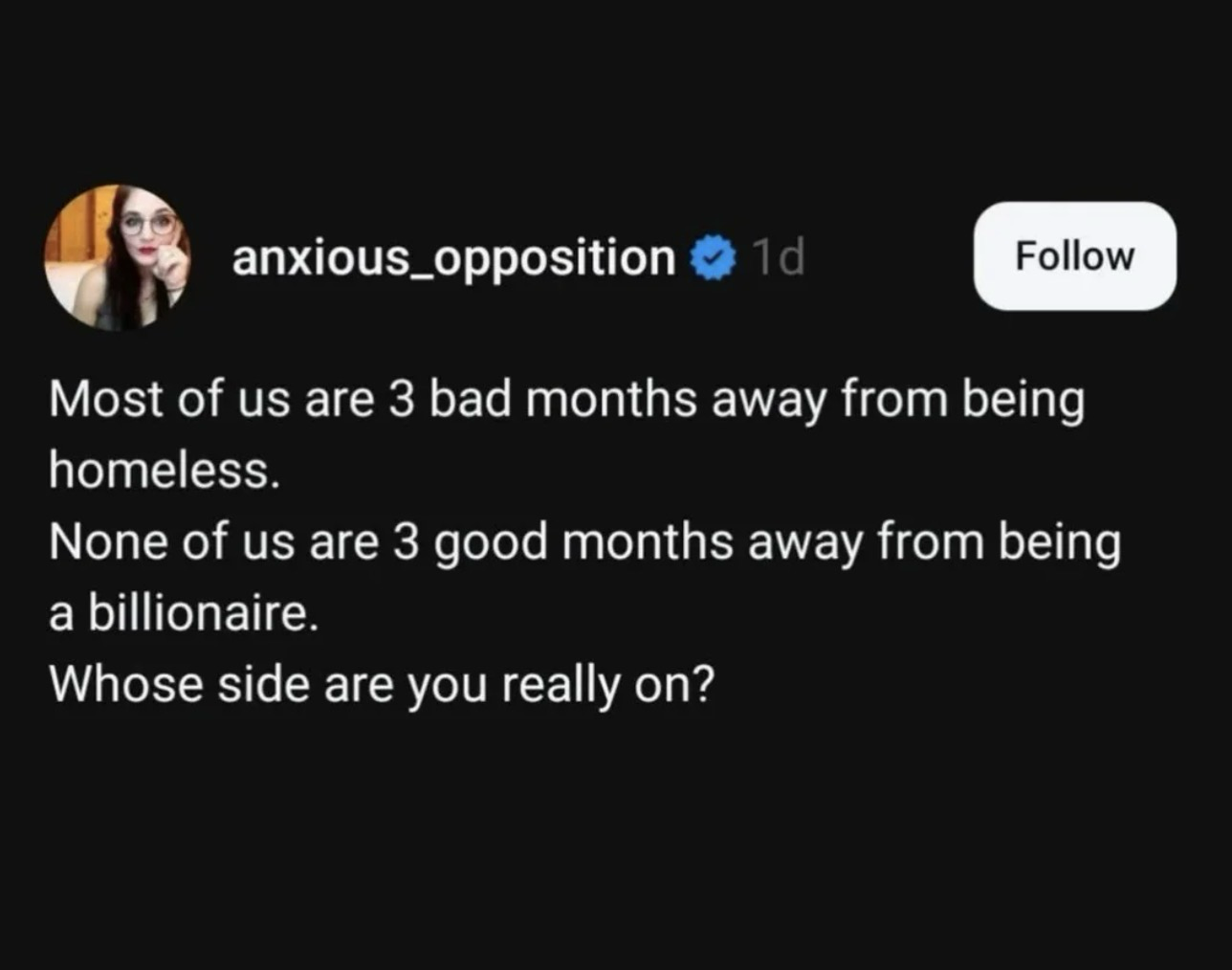Click the 1d post timestamp
Screen dimensions: 1232x970
(x=778, y=257)
